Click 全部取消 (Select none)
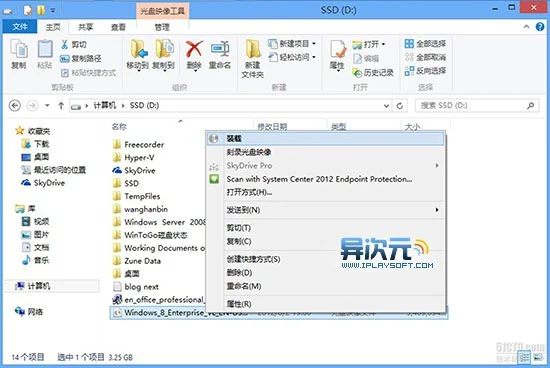 point(425,57)
